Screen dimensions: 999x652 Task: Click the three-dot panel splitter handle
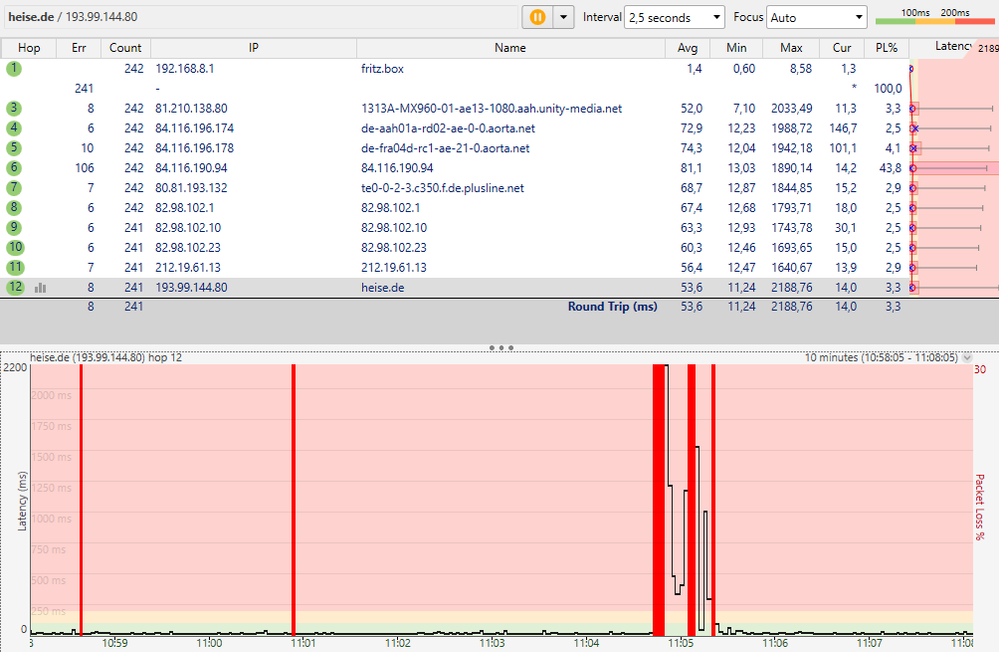tap(501, 348)
